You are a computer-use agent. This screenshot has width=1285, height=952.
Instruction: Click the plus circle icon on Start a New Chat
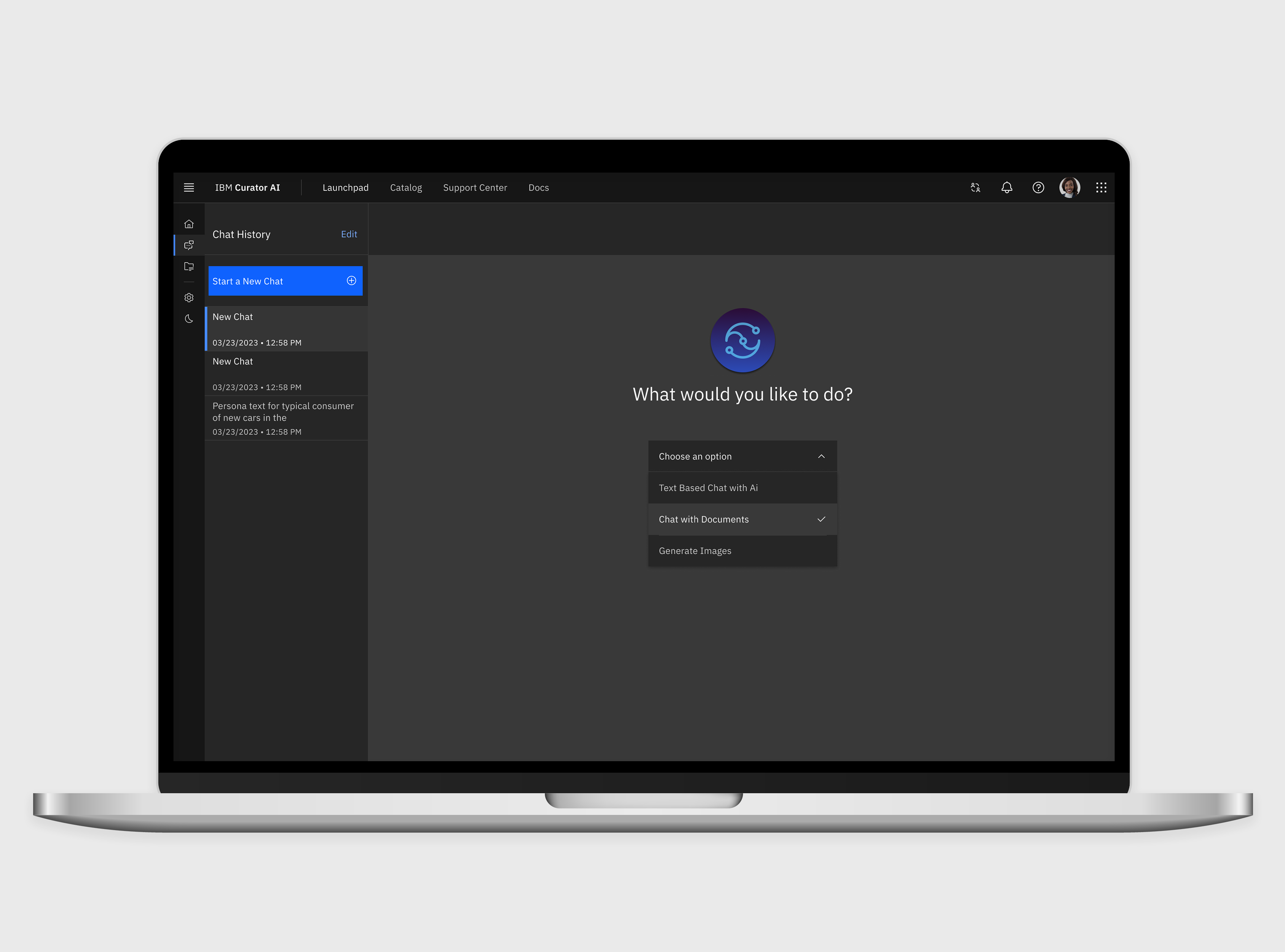(351, 281)
